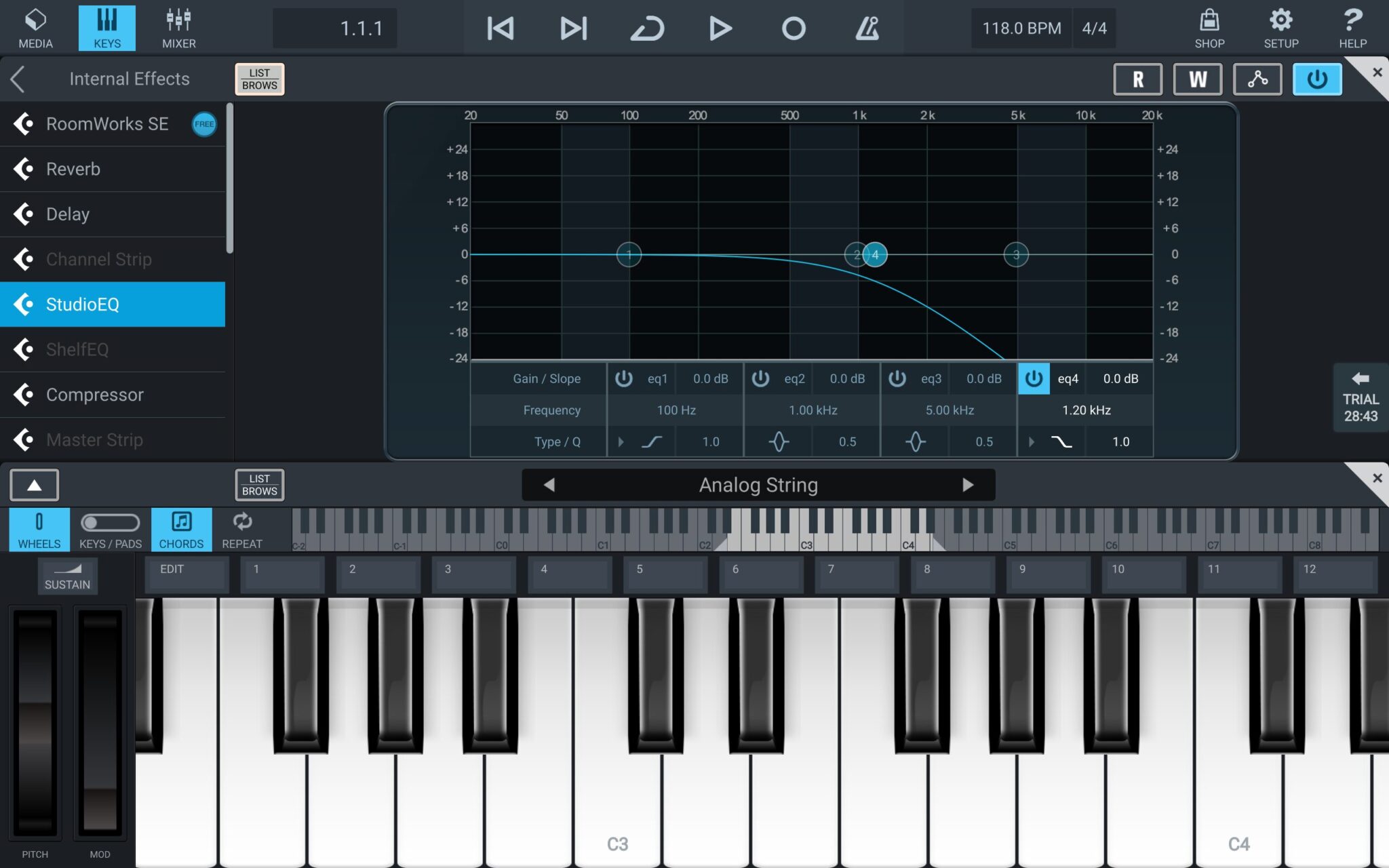Expand eq4 filter type selector arrow
1389x868 pixels.
click(1032, 442)
